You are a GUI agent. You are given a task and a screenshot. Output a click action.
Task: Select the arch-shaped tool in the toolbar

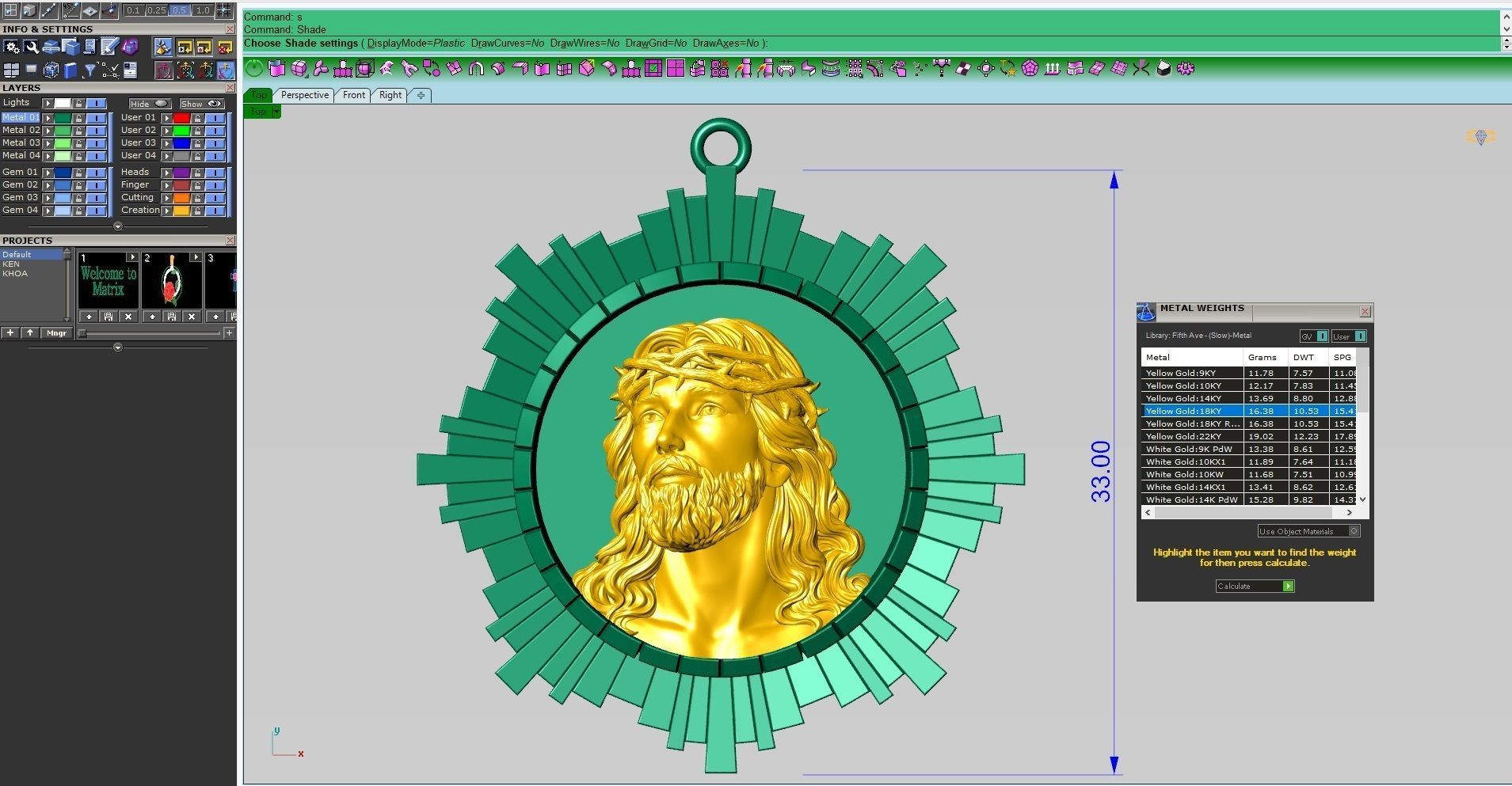click(x=476, y=68)
